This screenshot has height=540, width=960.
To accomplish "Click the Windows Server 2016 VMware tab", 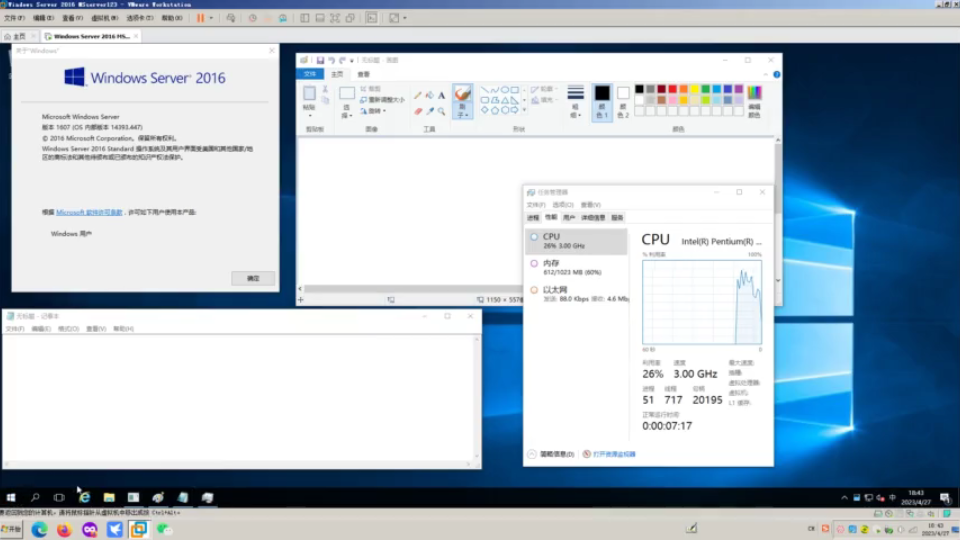I will coord(91,36).
